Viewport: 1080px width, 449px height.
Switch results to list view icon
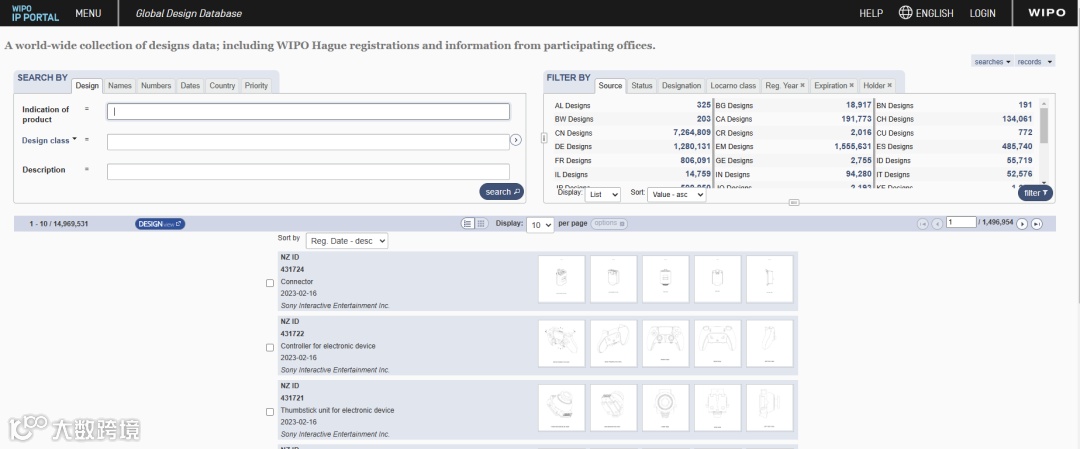coord(468,224)
